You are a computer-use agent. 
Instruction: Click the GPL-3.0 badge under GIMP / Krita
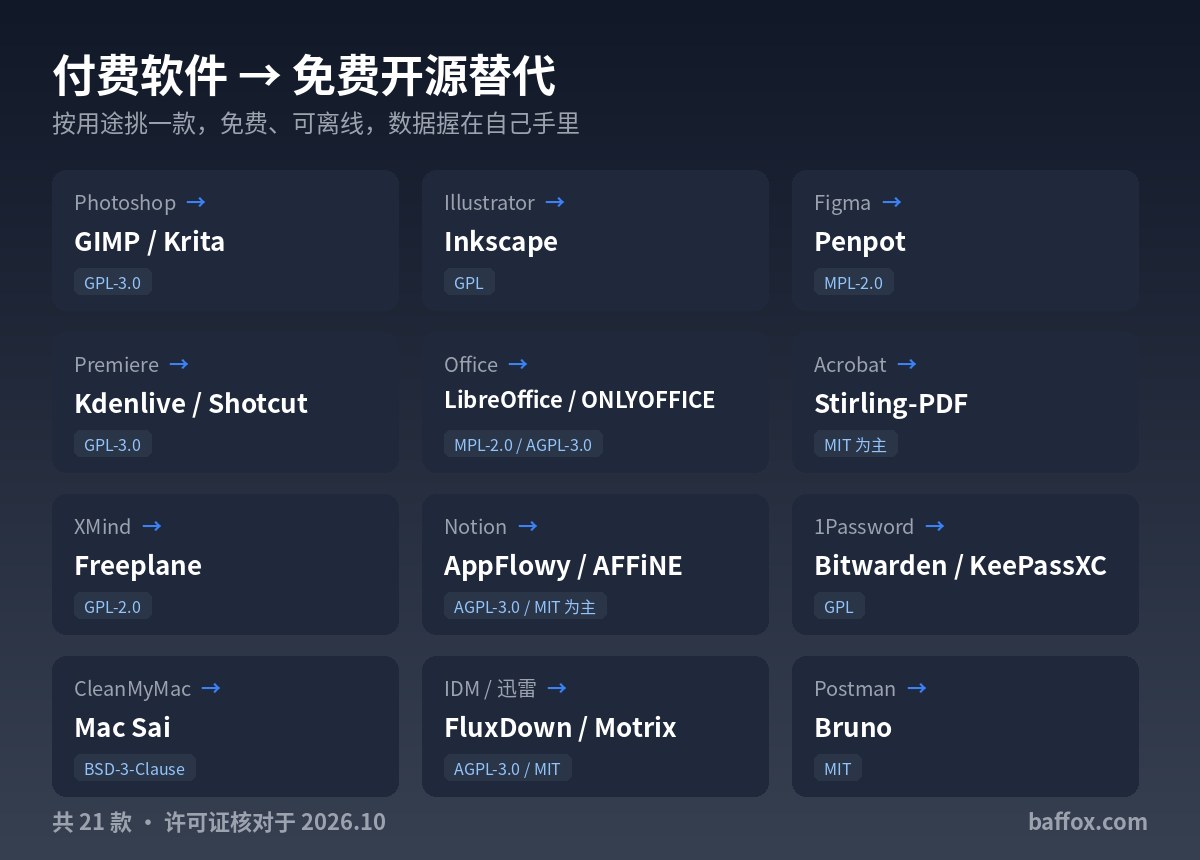(113, 282)
